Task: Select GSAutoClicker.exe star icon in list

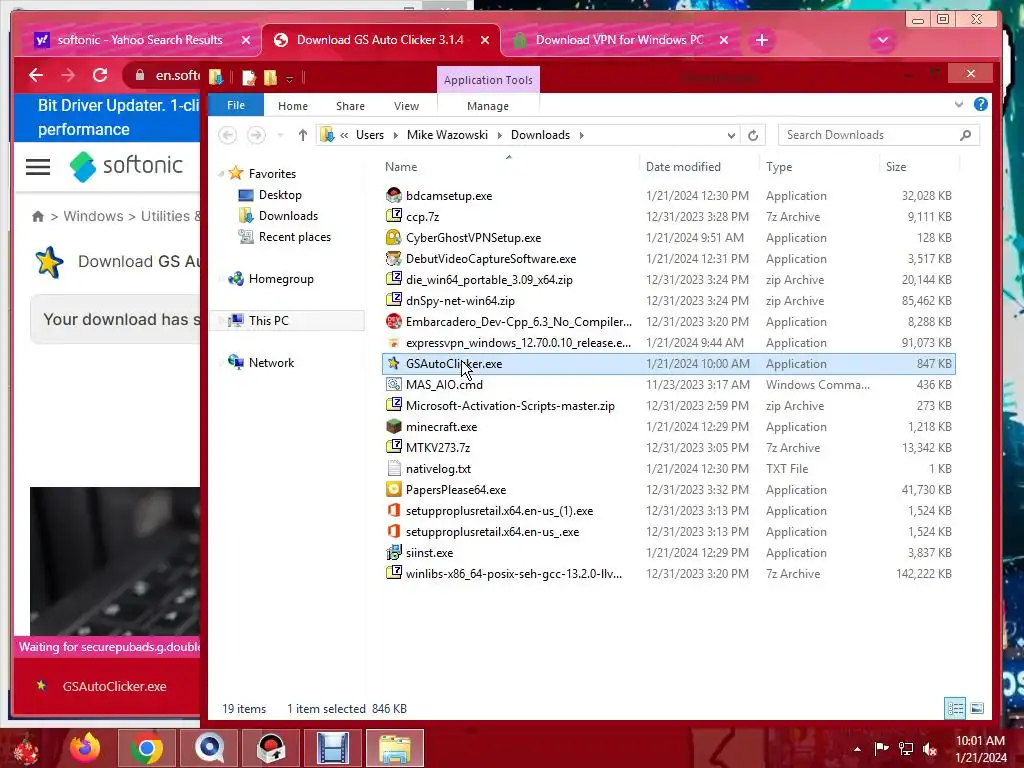Action: [393, 363]
